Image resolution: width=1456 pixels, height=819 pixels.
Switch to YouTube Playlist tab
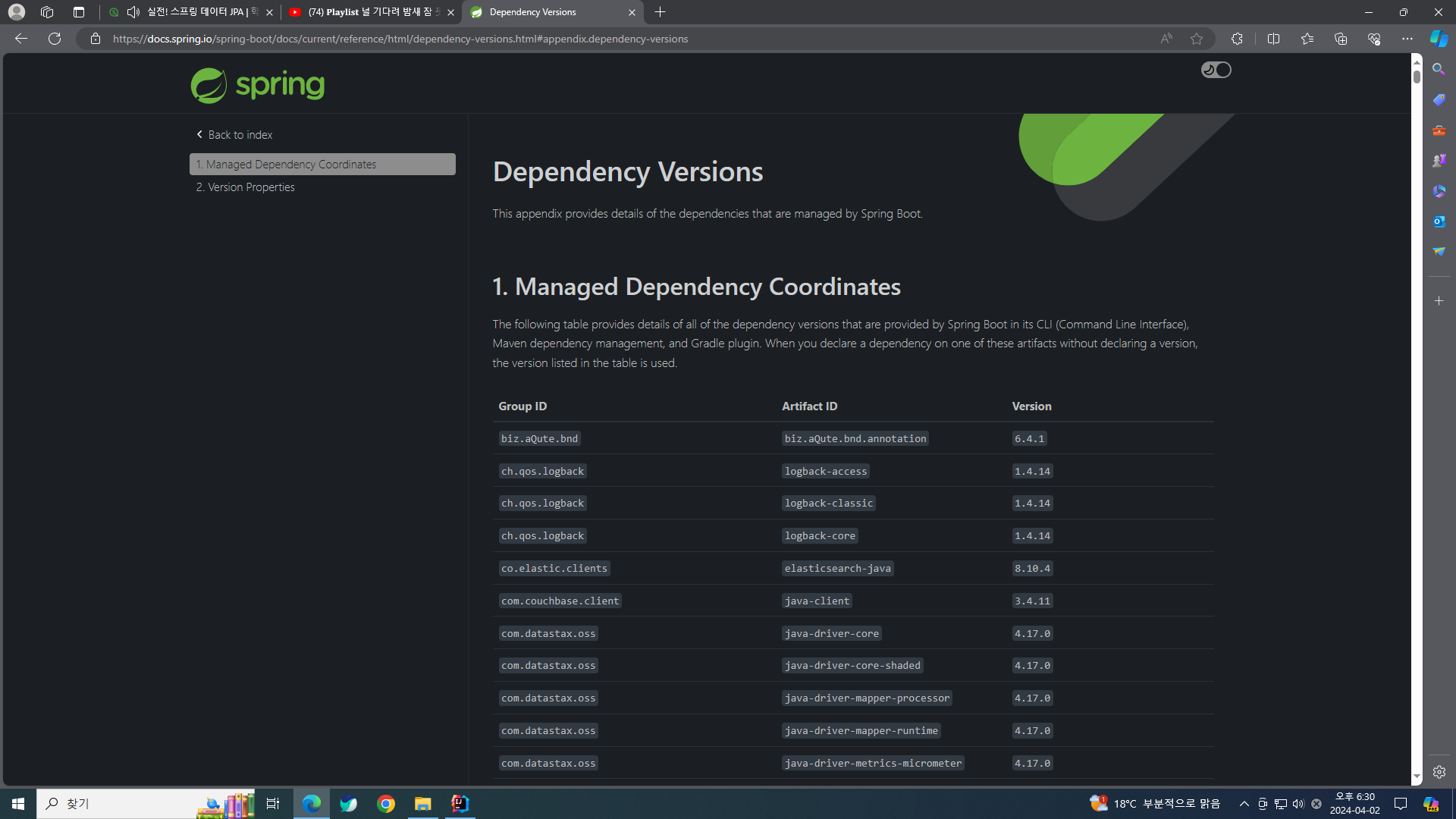370,12
